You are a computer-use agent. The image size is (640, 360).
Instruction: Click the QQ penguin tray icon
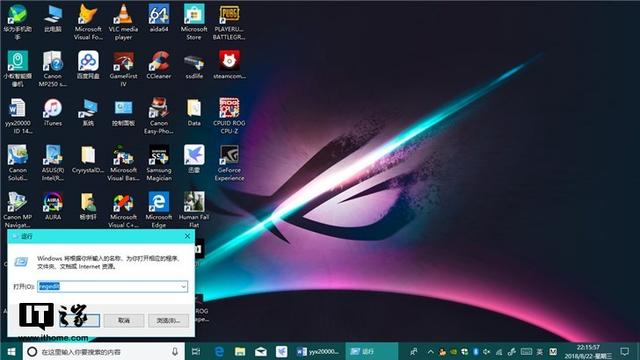point(442,351)
